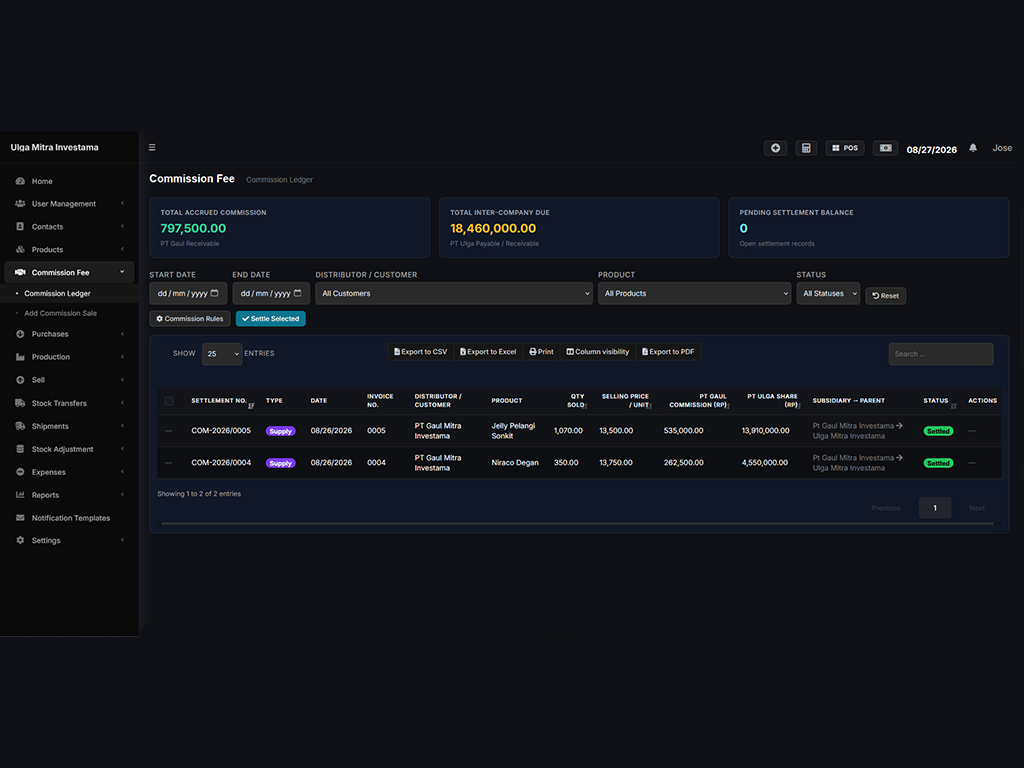
Task: Open the POS button in header
Action: click(844, 148)
